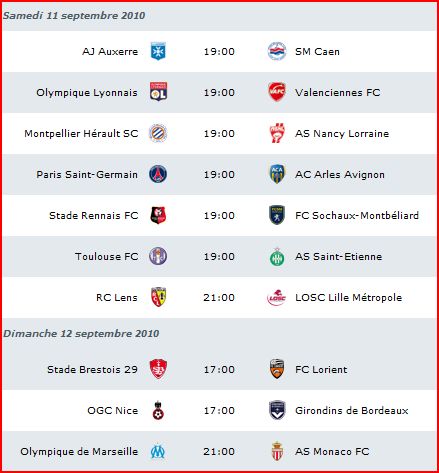Open the LOSC Lille Métropole logo

click(x=277, y=297)
